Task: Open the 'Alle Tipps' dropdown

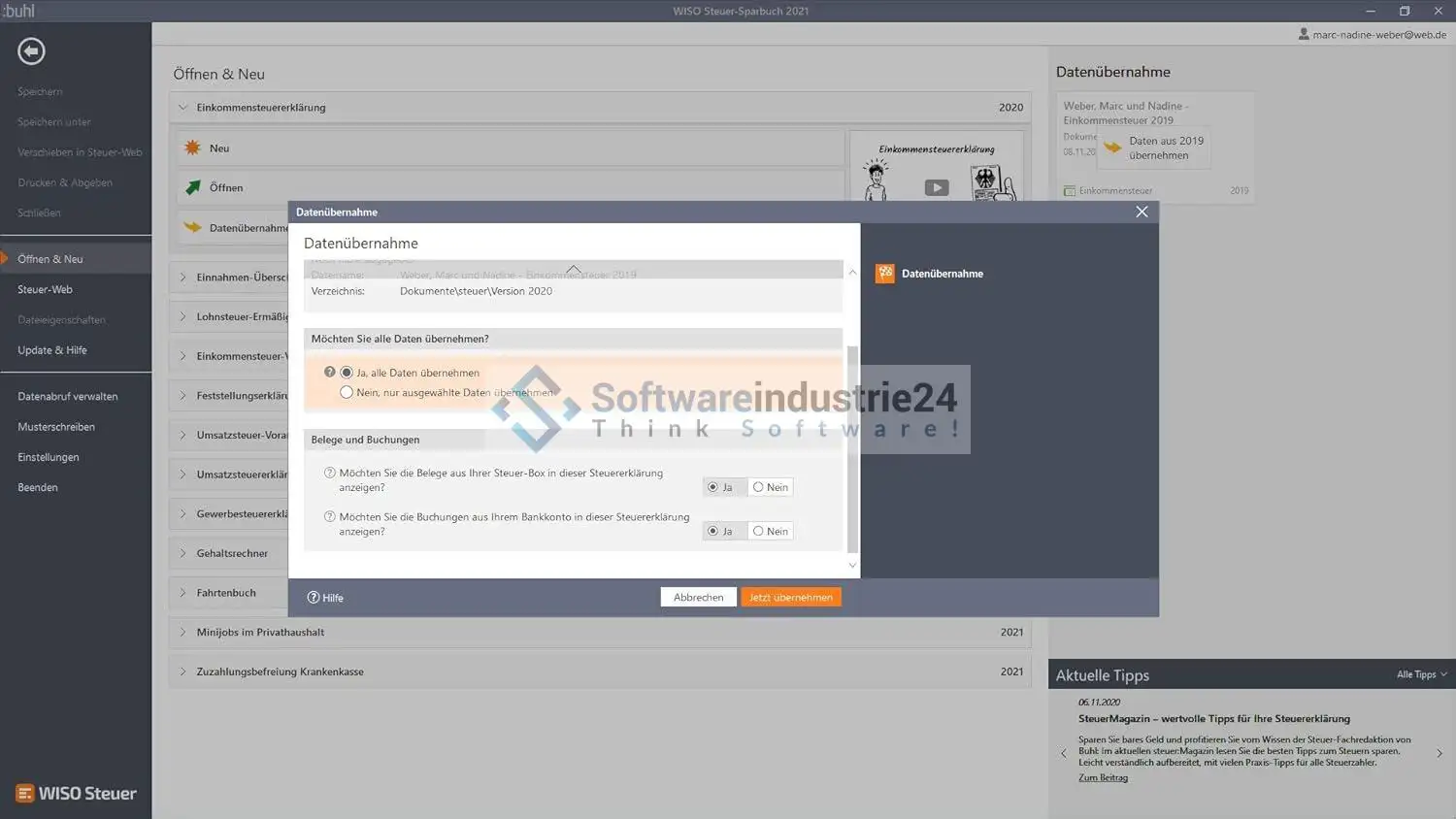Action: [1421, 674]
